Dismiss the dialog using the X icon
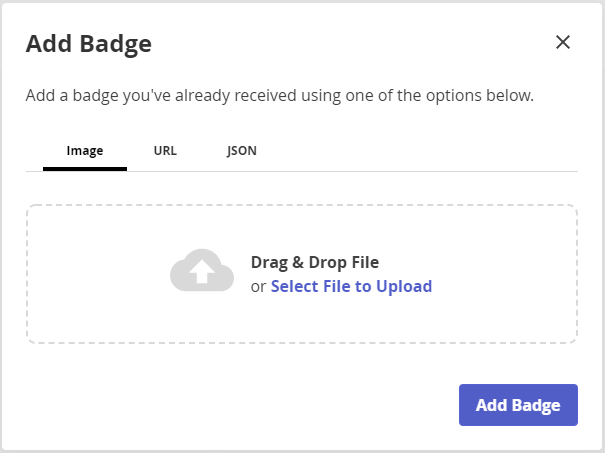This screenshot has width=605, height=453. point(563,42)
